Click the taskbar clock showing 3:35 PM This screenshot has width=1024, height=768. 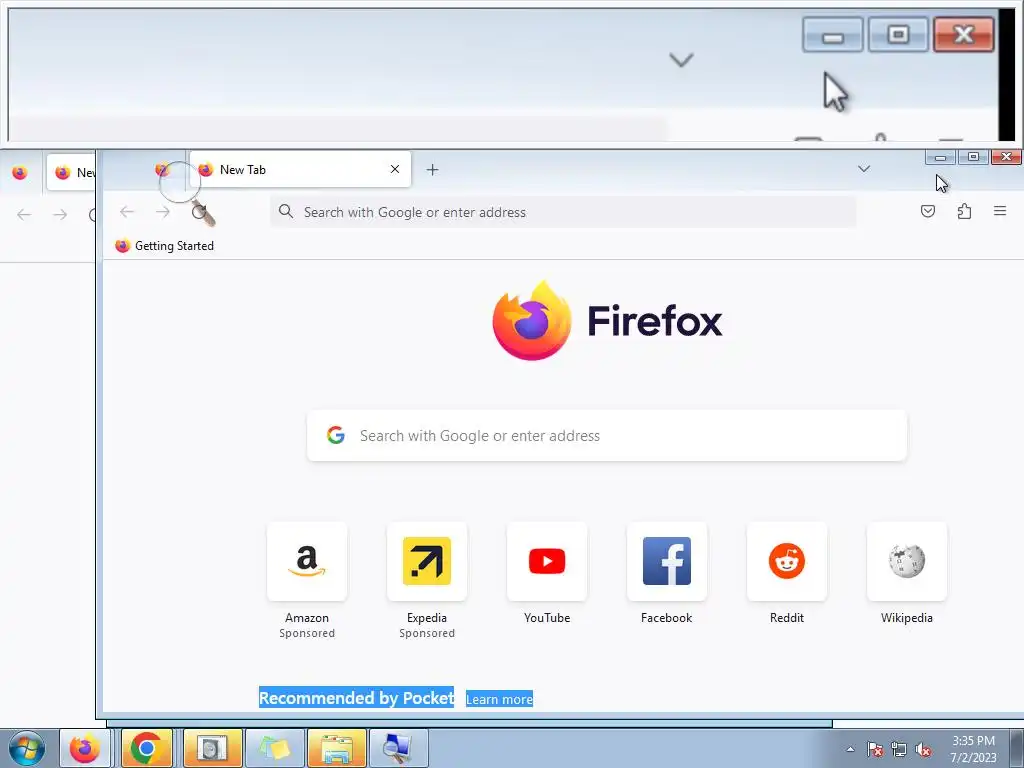pos(973,749)
